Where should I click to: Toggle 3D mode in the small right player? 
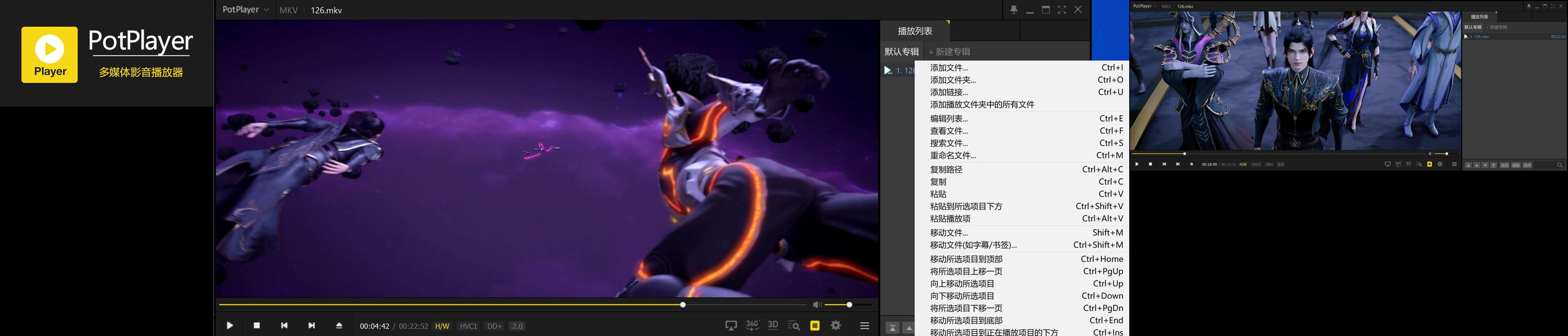pyautogui.click(x=1408, y=163)
